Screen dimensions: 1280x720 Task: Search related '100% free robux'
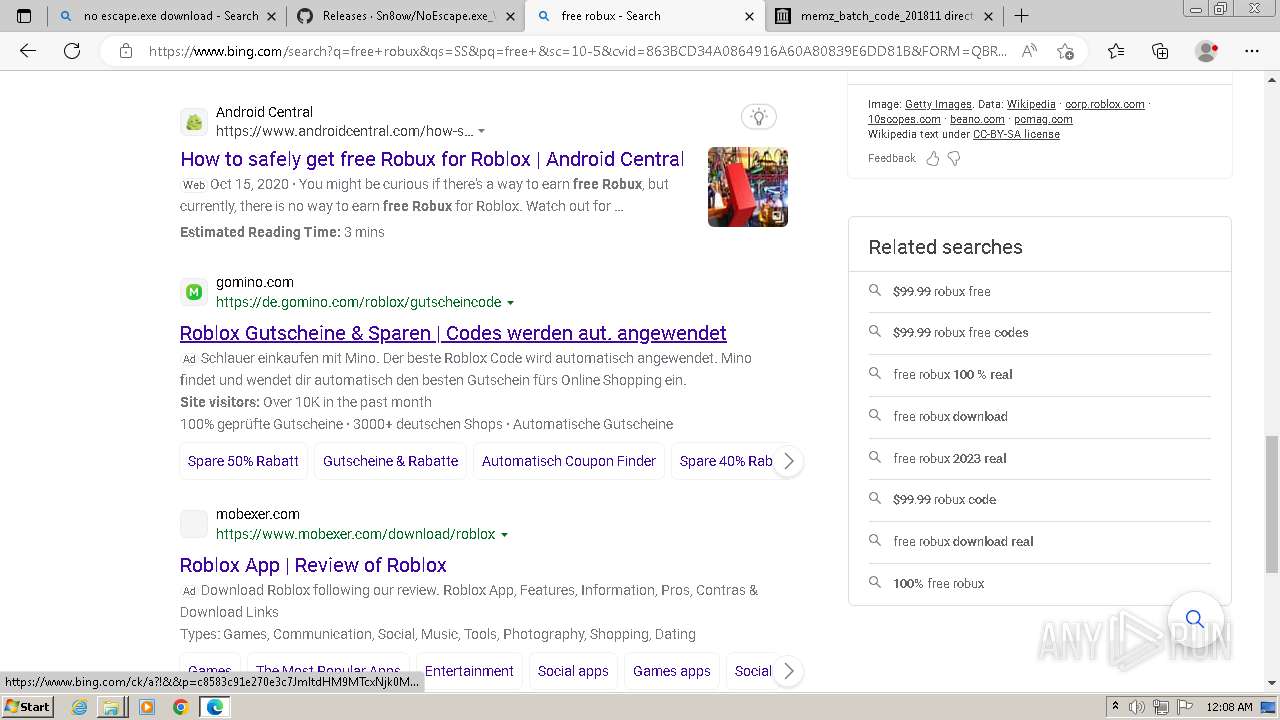click(1040, 583)
